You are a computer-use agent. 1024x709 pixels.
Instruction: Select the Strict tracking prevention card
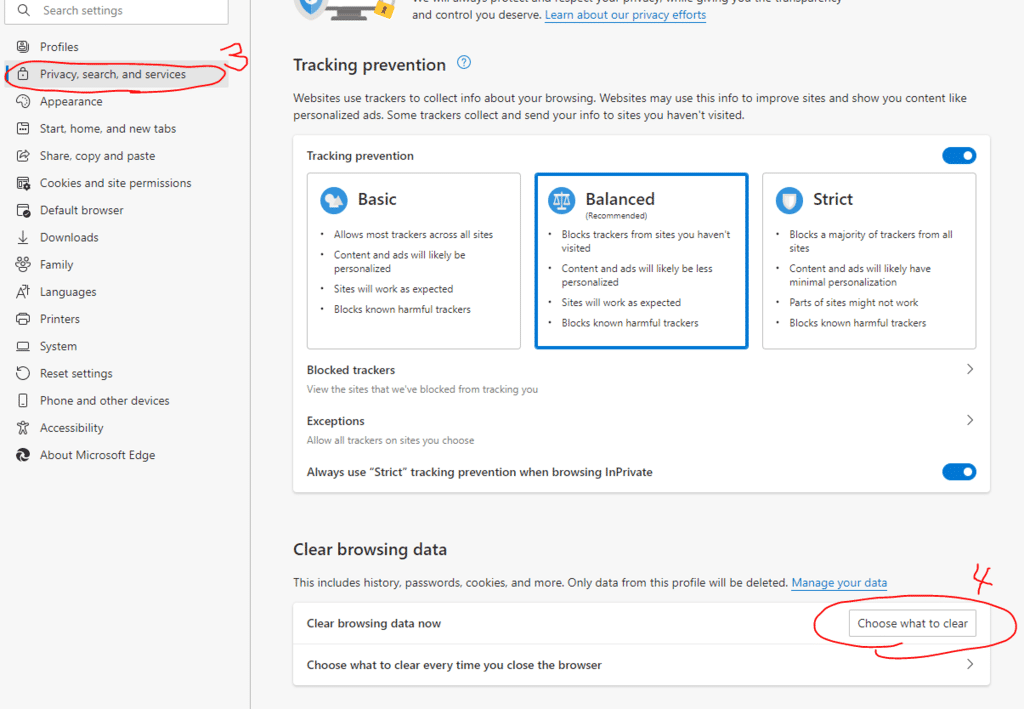click(x=868, y=260)
